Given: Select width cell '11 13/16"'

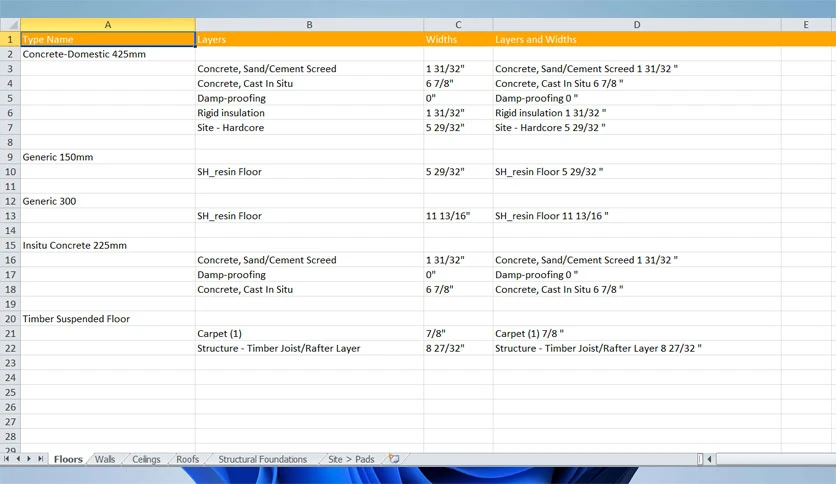Looking at the screenshot, I should point(458,216).
